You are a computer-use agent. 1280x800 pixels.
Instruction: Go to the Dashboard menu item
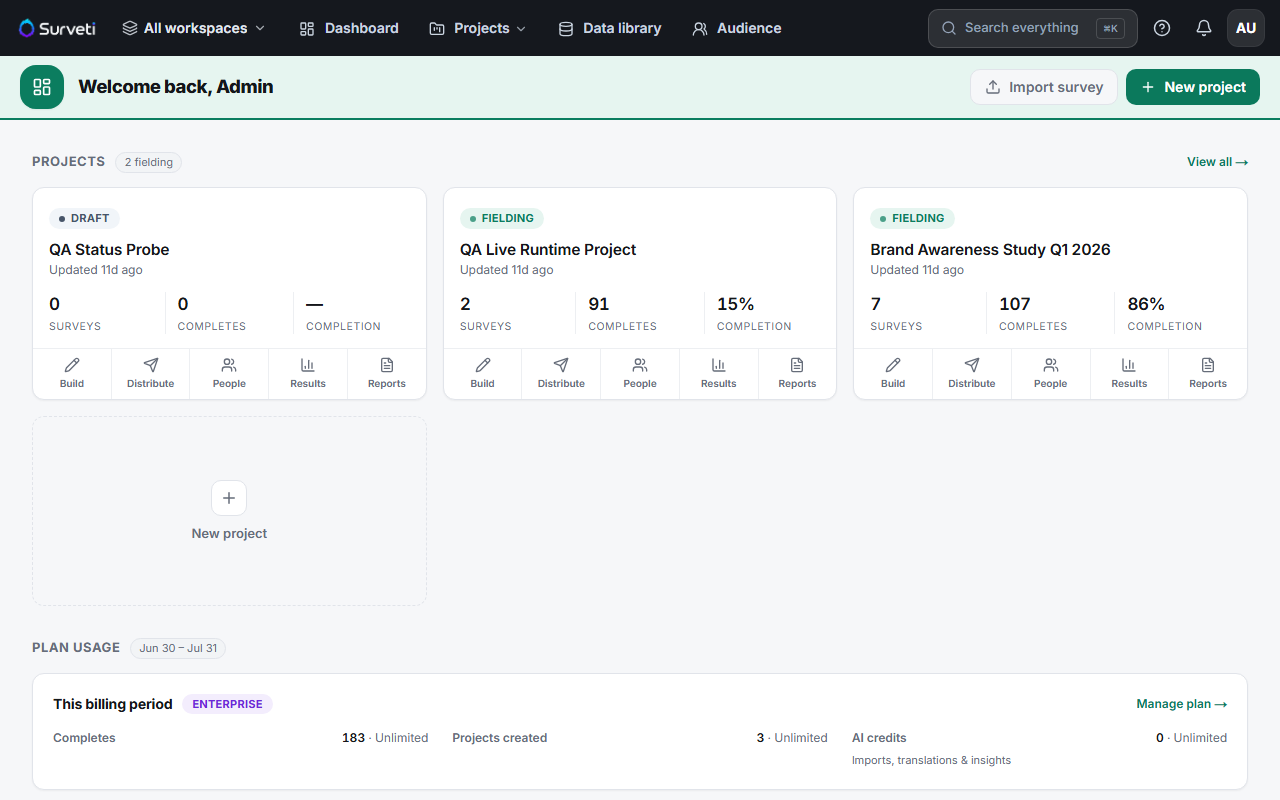pos(349,28)
